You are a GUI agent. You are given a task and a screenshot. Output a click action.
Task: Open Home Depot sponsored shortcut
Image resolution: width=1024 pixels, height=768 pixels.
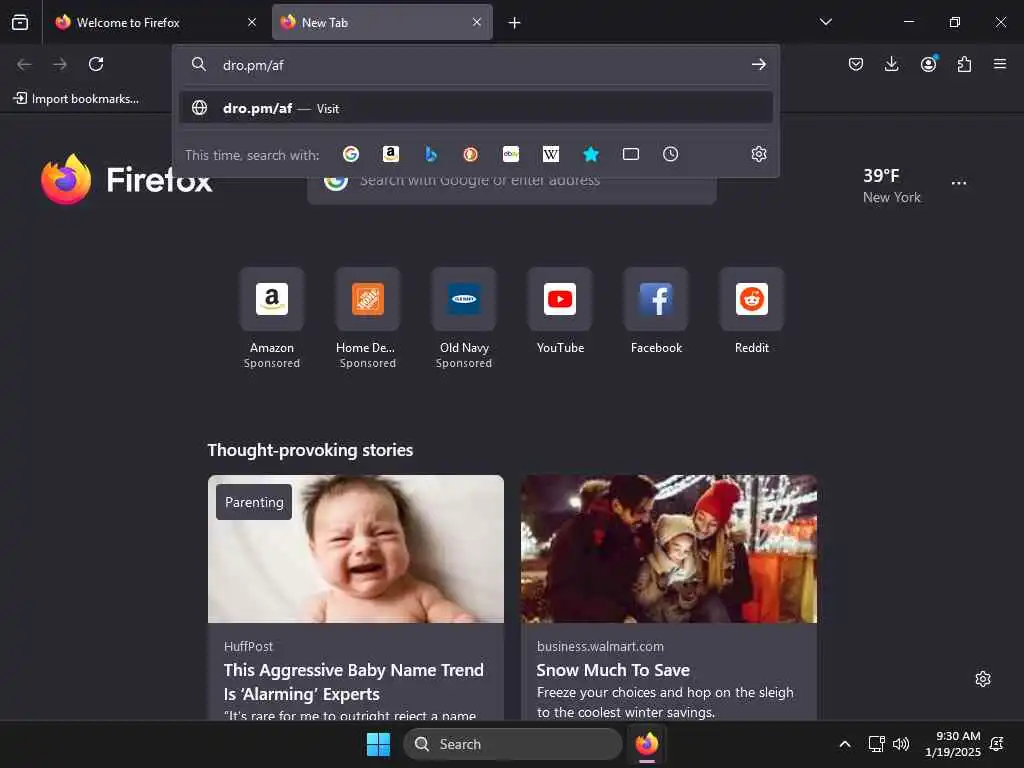tap(368, 318)
